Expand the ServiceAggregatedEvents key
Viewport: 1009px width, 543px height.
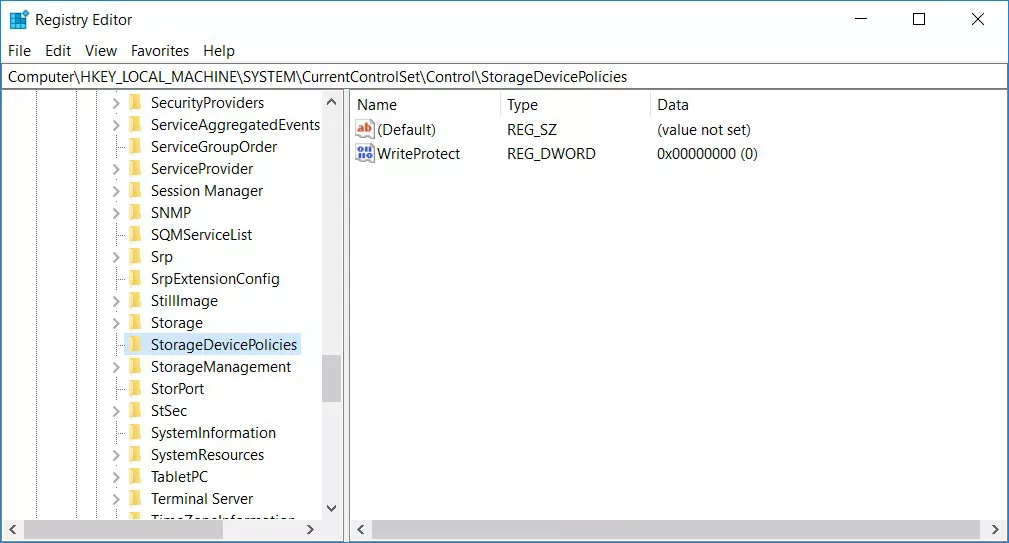116,125
